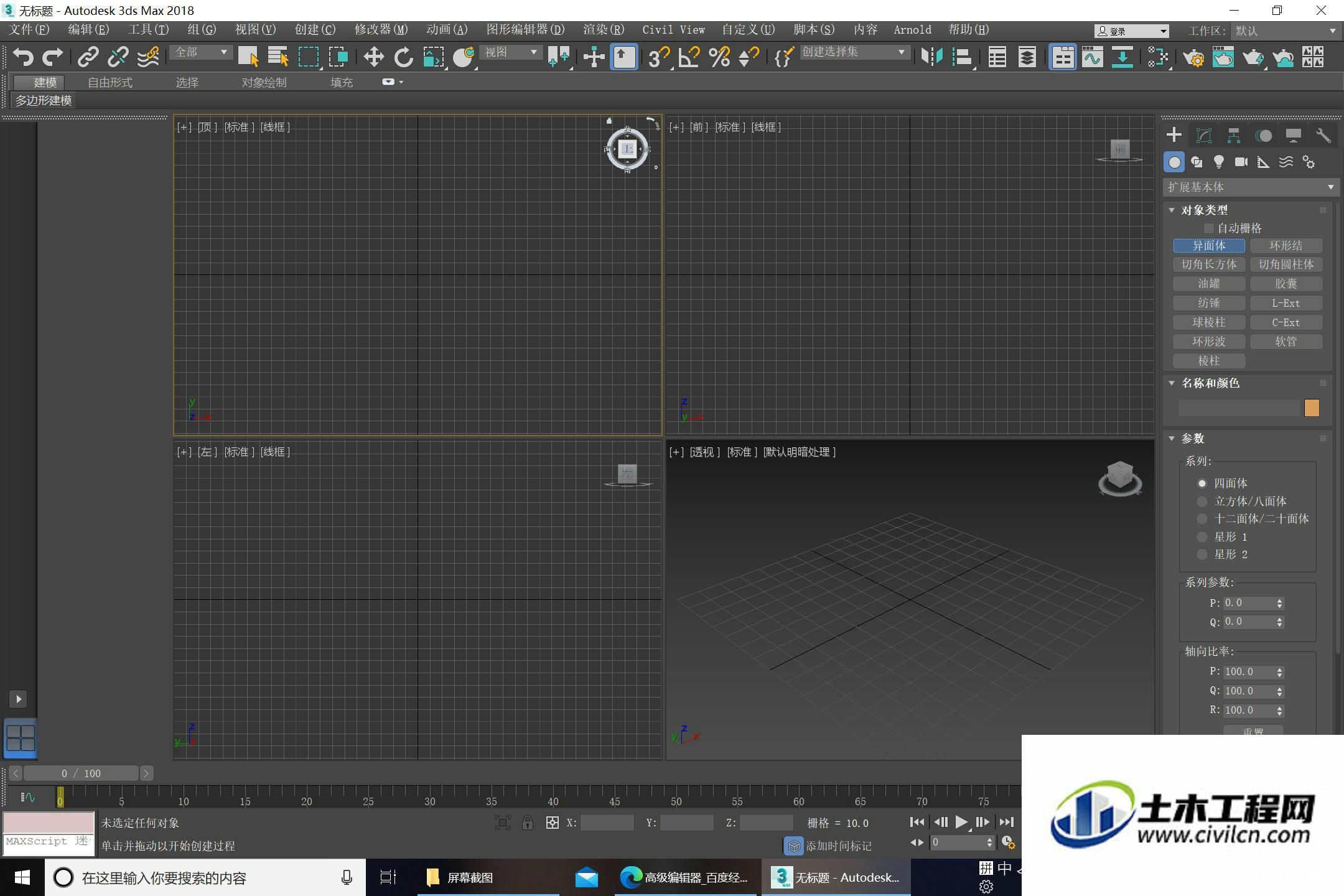The height and width of the screenshot is (896, 1344).
Task: Switch to the 对象绘制 ribbon tab
Action: pos(264,82)
